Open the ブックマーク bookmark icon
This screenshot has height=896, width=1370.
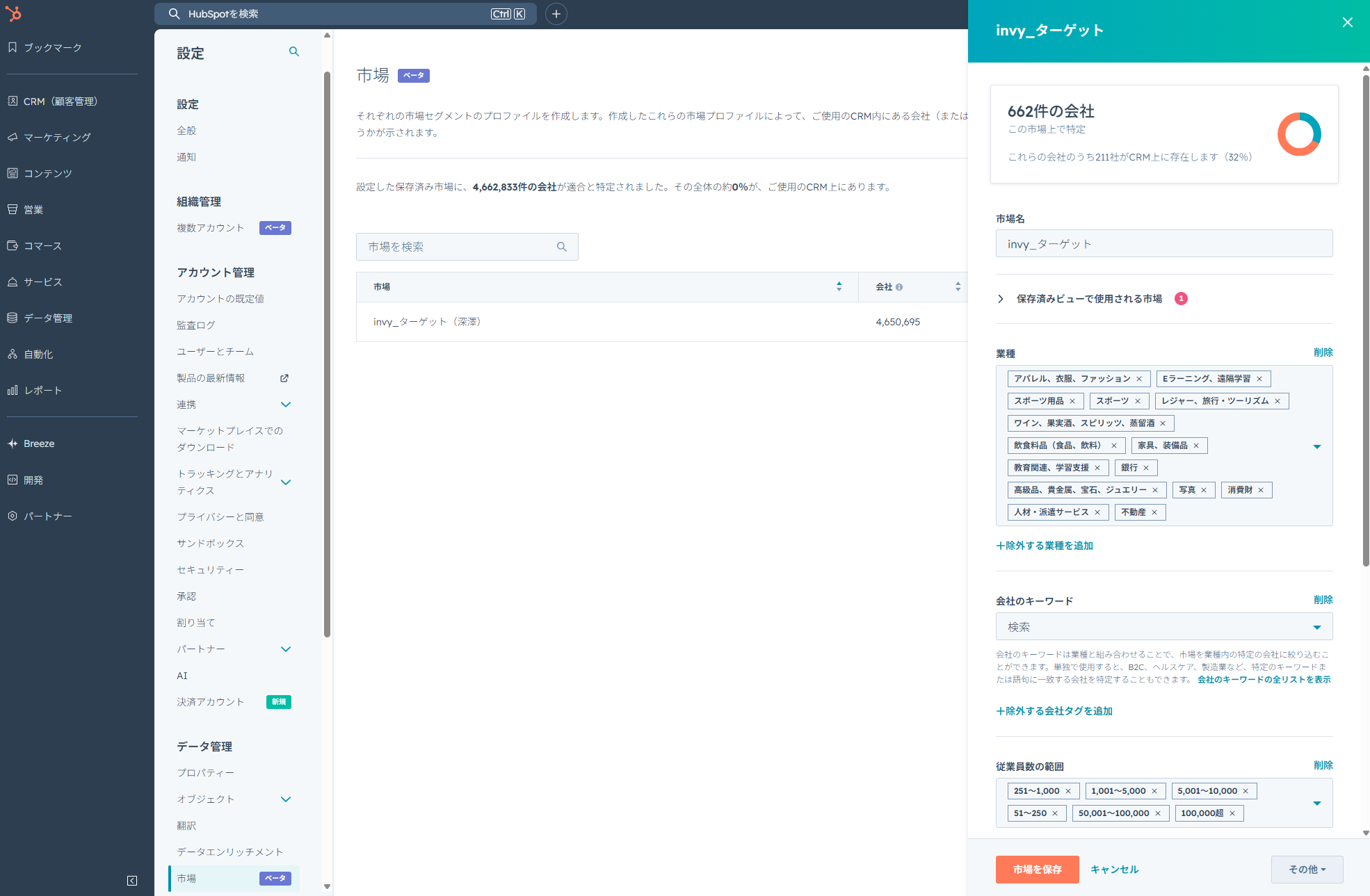click(13, 47)
